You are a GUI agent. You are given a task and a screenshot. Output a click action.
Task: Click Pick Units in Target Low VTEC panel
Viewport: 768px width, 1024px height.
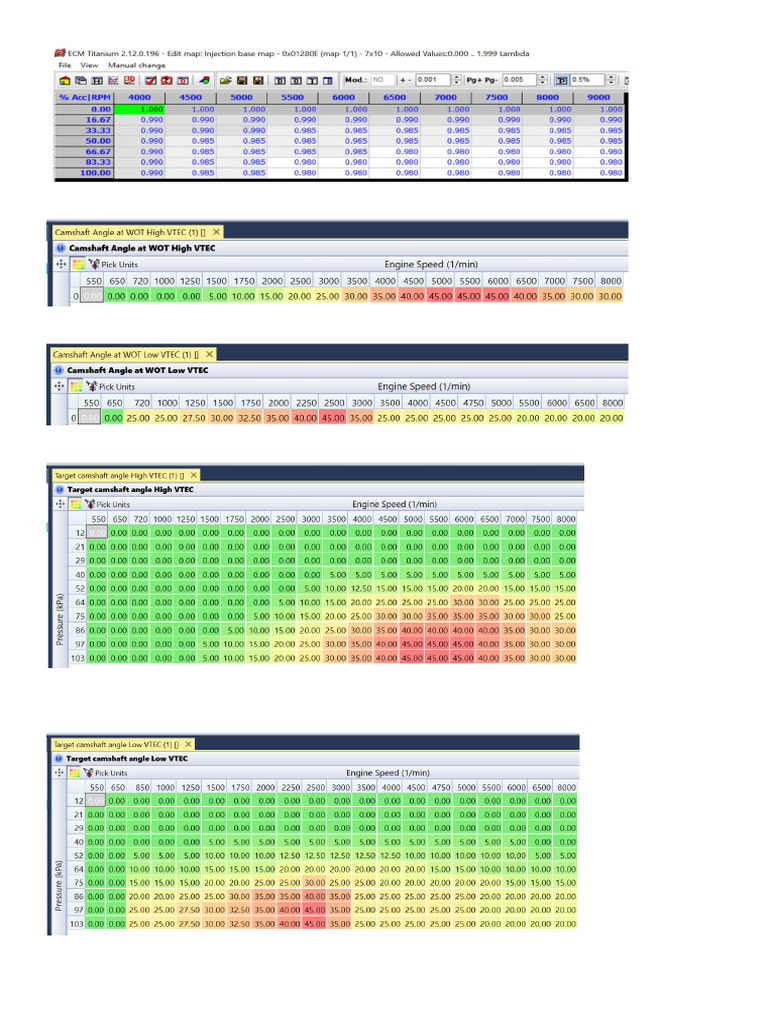click(x=106, y=773)
